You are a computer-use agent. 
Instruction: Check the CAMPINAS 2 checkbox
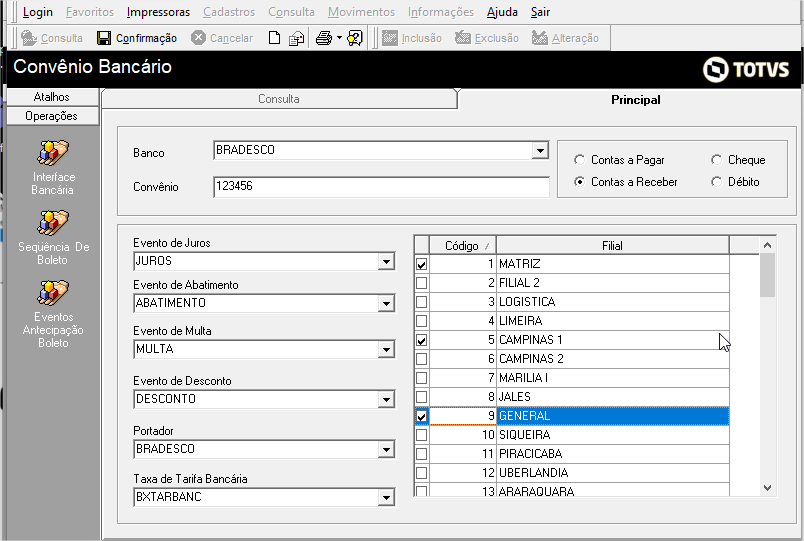tap(421, 359)
